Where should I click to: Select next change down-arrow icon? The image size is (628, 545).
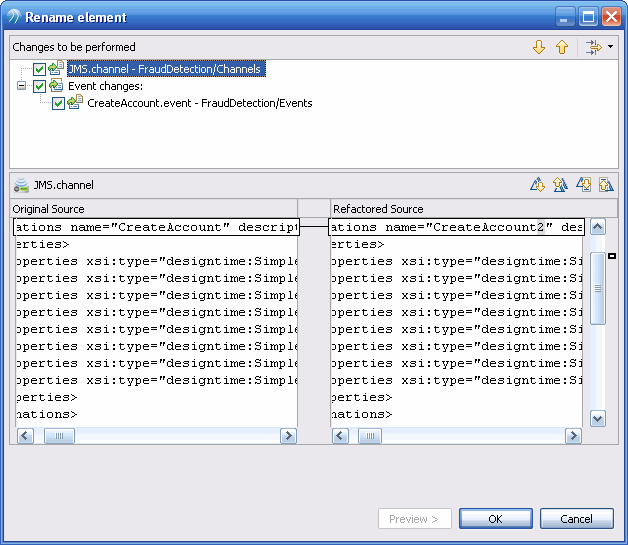click(539, 47)
